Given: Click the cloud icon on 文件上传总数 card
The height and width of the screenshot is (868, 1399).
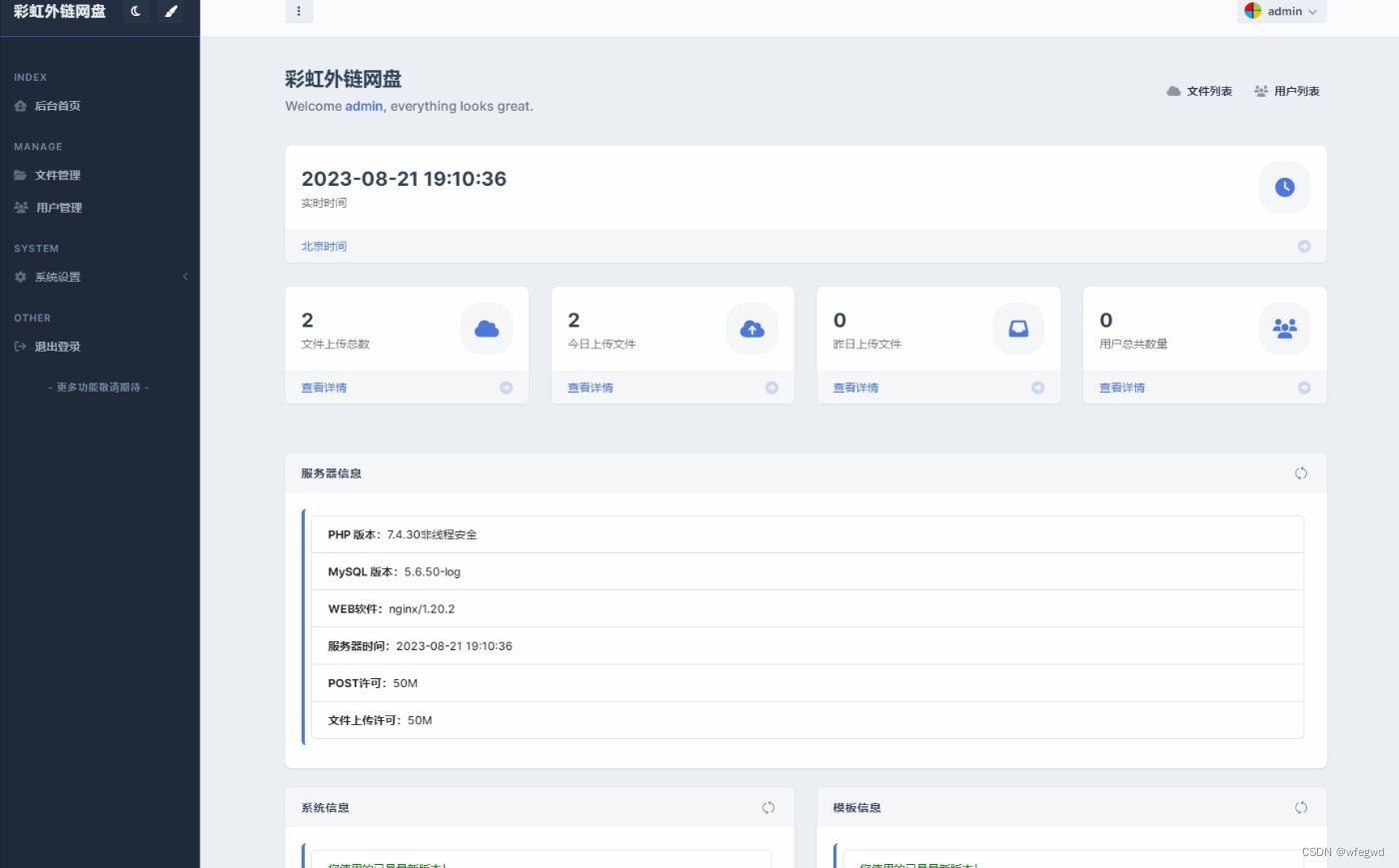Looking at the screenshot, I should [x=488, y=328].
